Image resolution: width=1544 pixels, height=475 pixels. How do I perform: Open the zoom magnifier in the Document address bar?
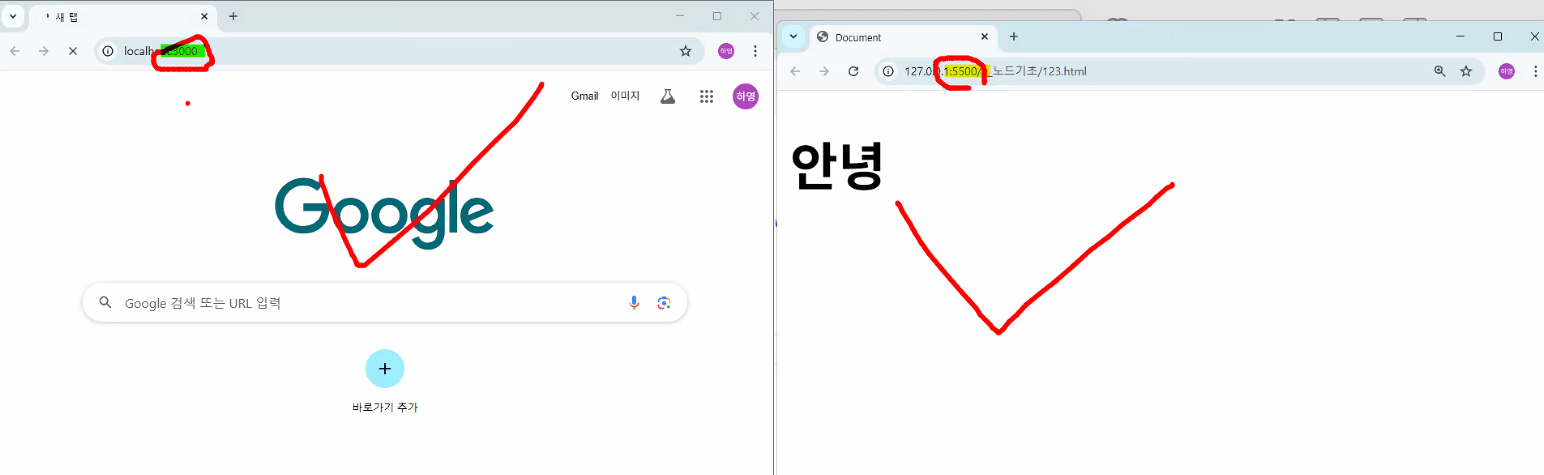tap(1440, 71)
